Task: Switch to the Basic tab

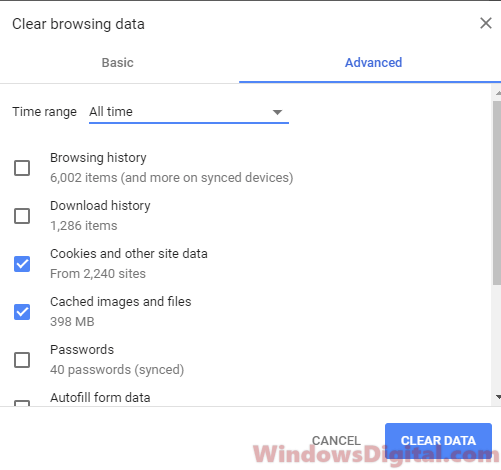Action: coord(118,63)
